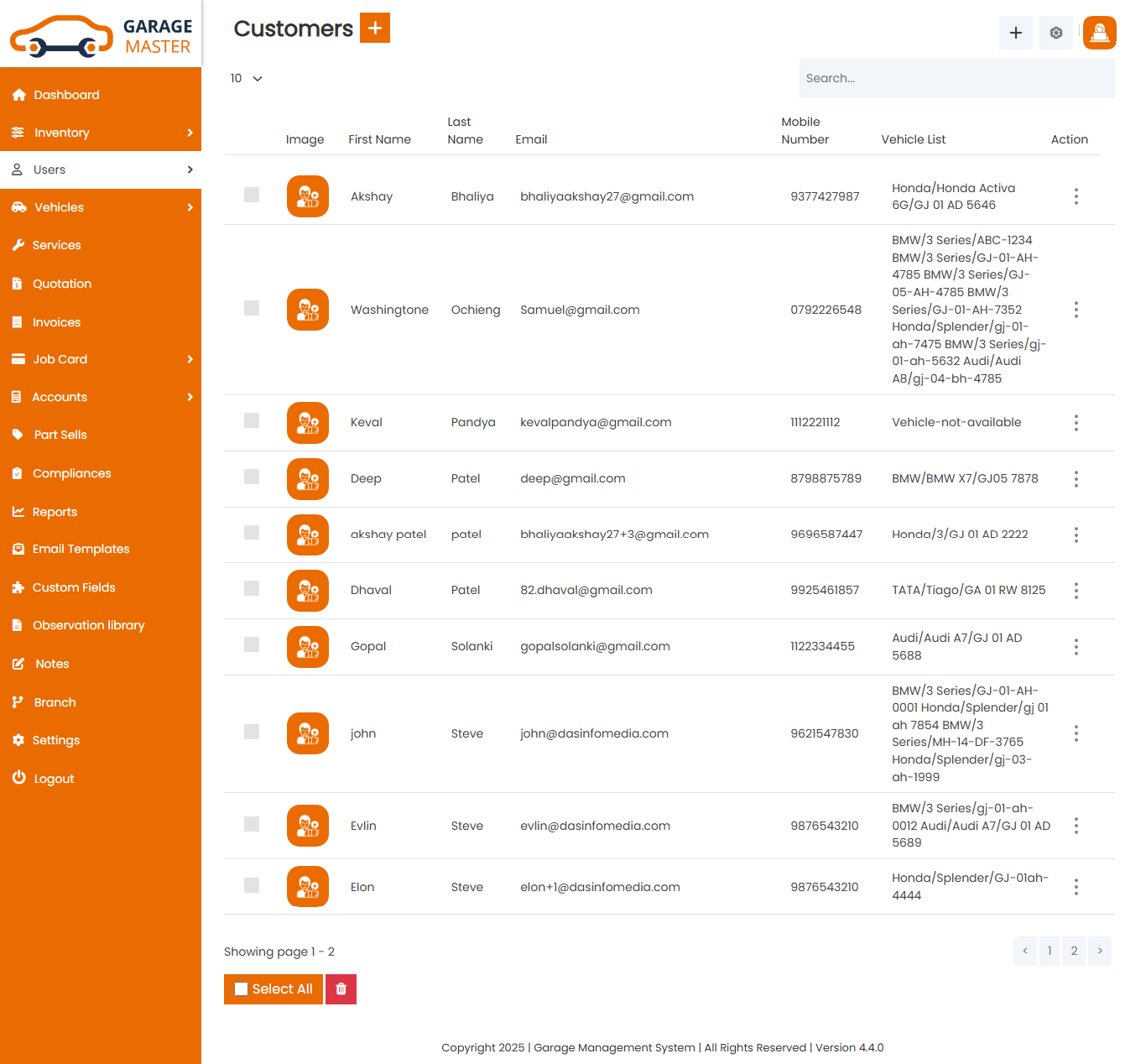Screen dimensions: 1146x1064
Task: Open three-dot actions for Elon Steve
Action: coord(1076,887)
